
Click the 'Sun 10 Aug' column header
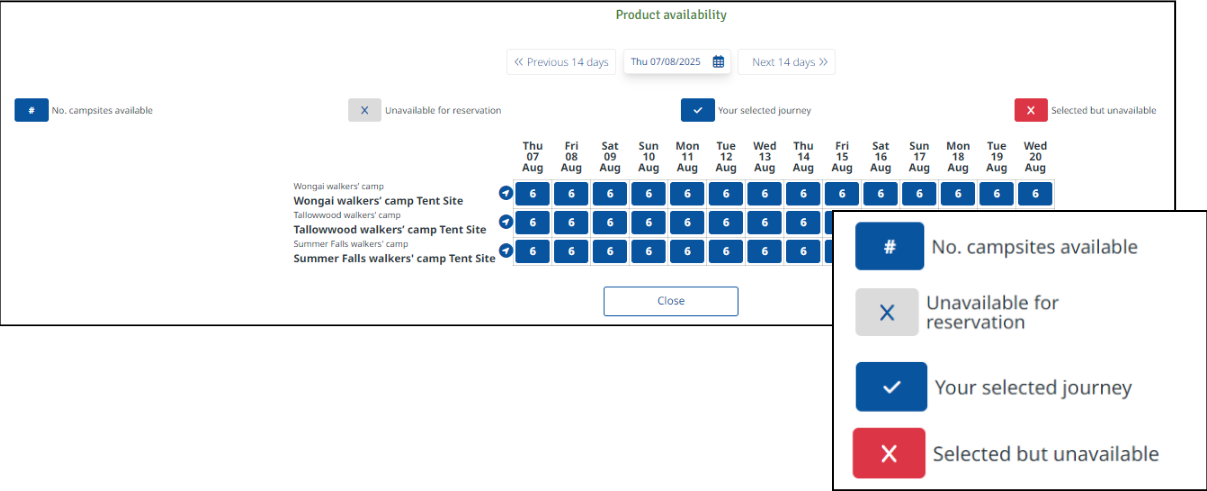tap(649, 157)
